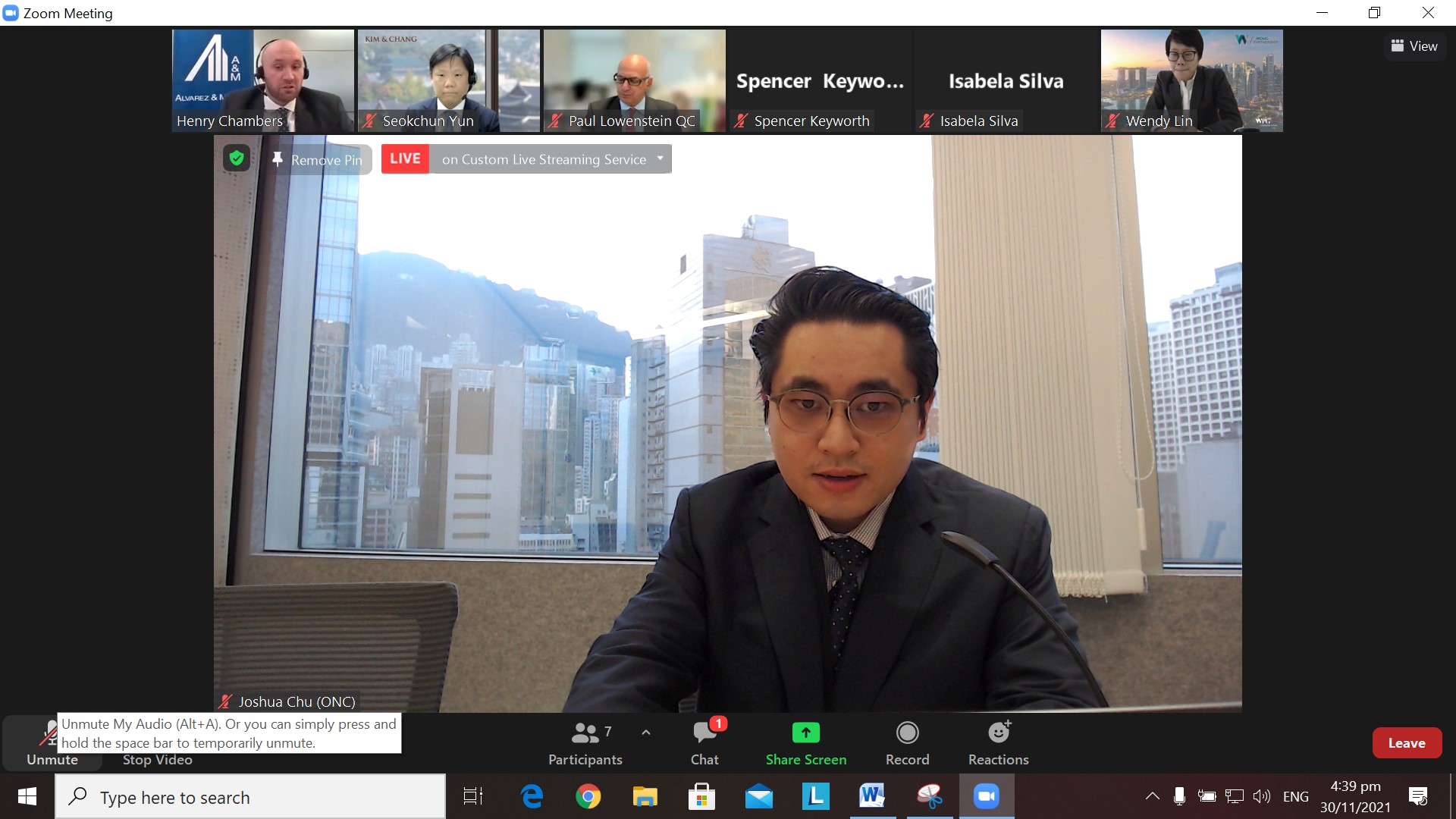
Task: Select Seokchun Yun video thumbnail
Action: [449, 80]
